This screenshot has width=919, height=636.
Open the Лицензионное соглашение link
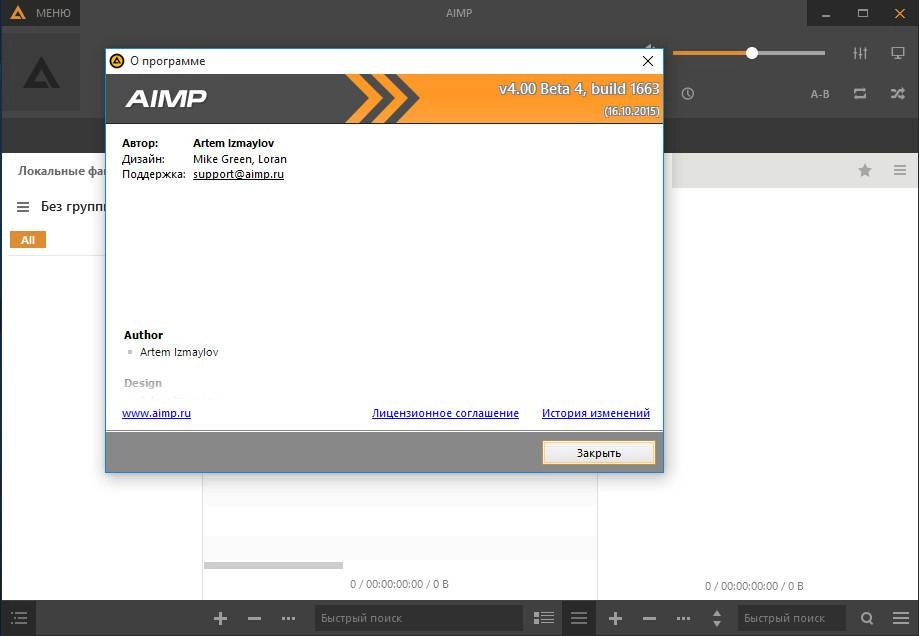coord(445,413)
